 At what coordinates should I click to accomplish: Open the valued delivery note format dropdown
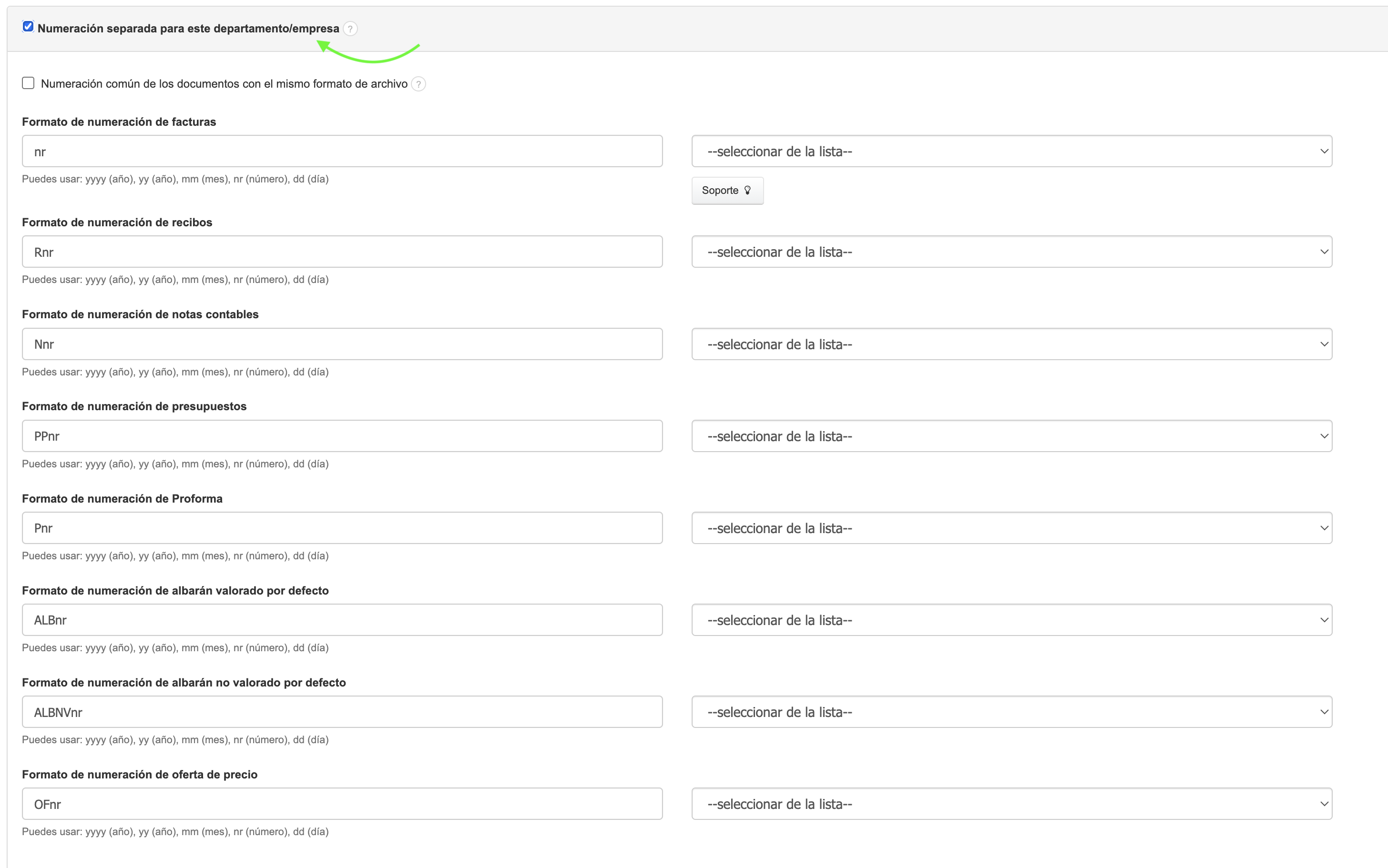pos(1011,620)
